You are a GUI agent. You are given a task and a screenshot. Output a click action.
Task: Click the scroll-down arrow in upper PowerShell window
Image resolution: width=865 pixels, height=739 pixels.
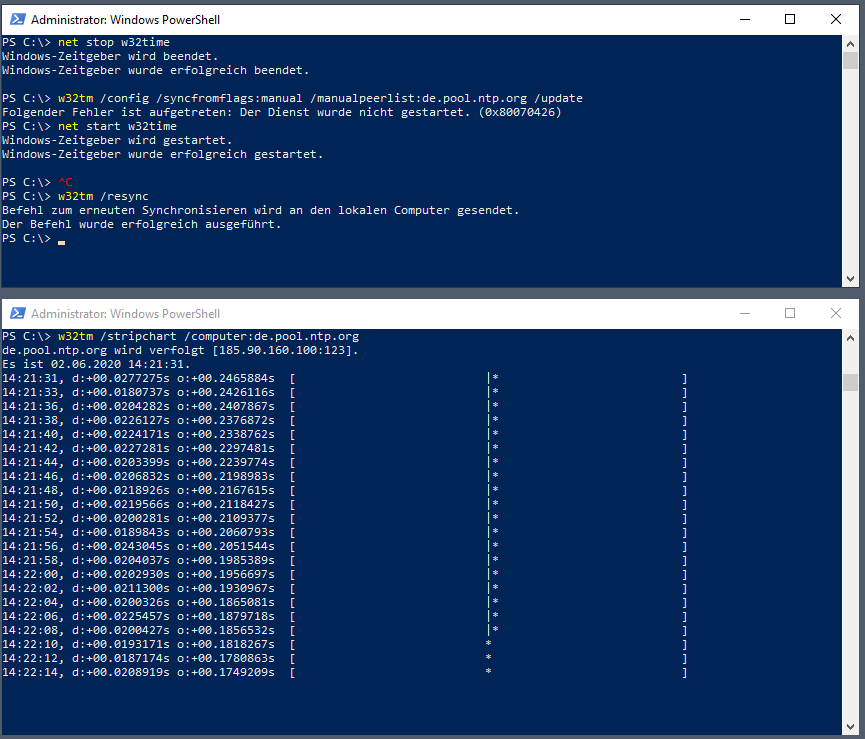coord(850,279)
